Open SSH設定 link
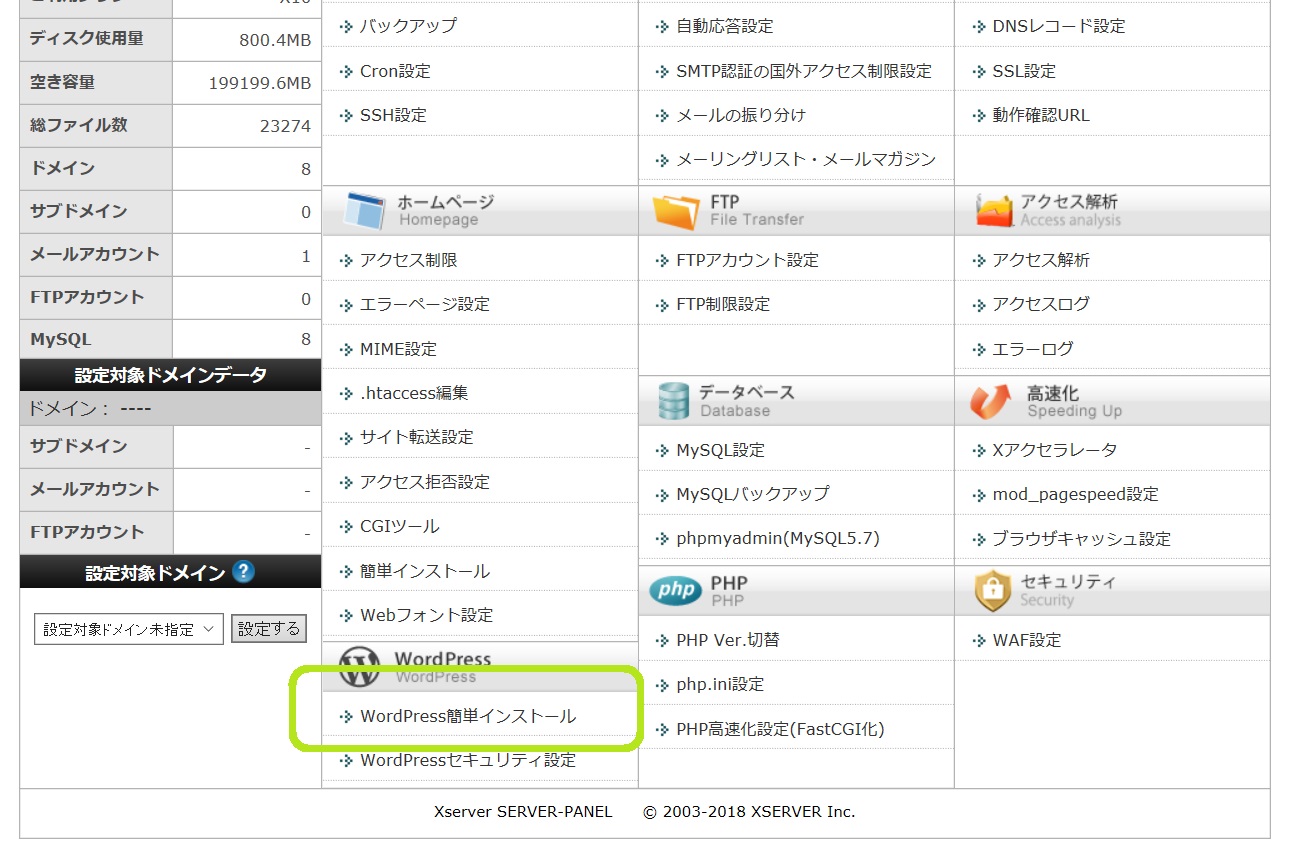 tap(393, 115)
